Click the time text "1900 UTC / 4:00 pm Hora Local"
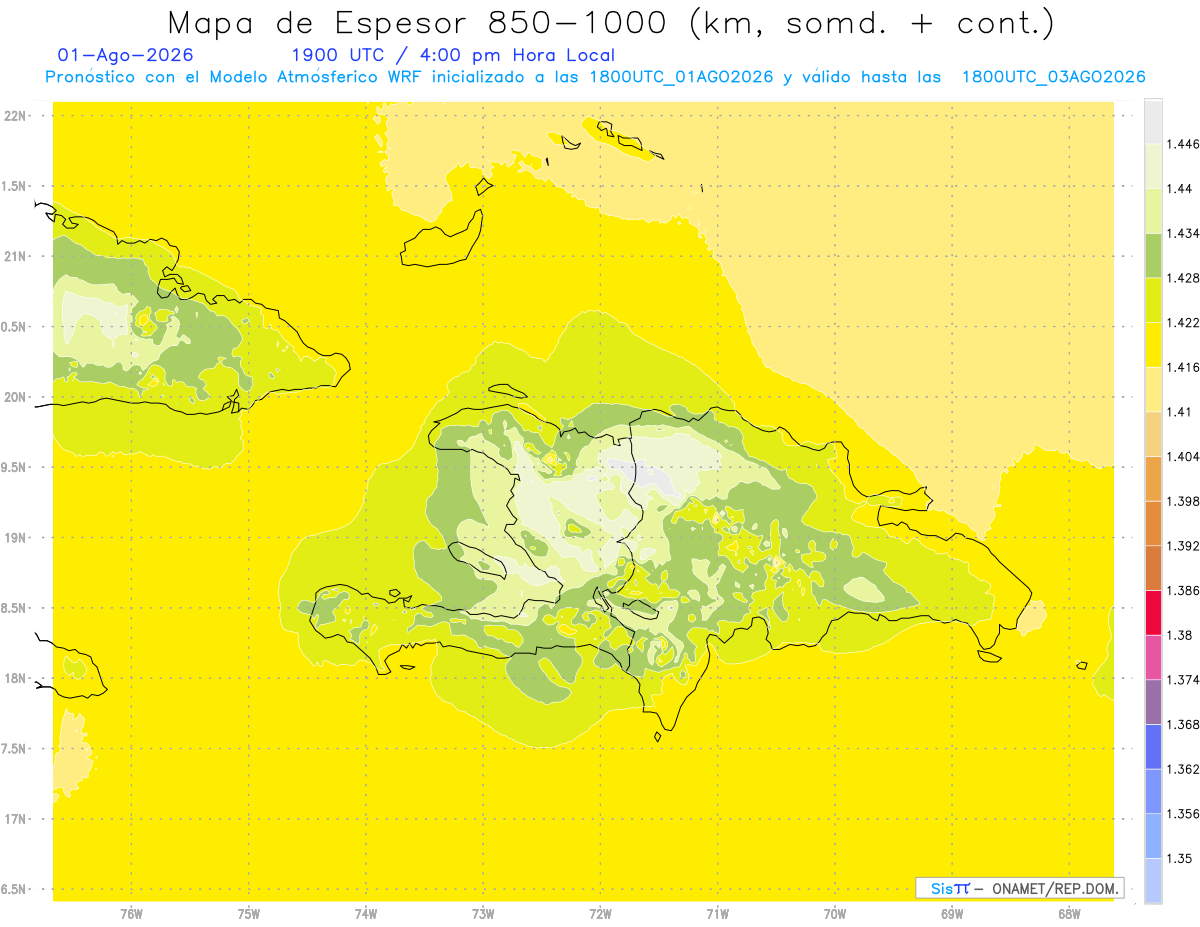 click(453, 55)
